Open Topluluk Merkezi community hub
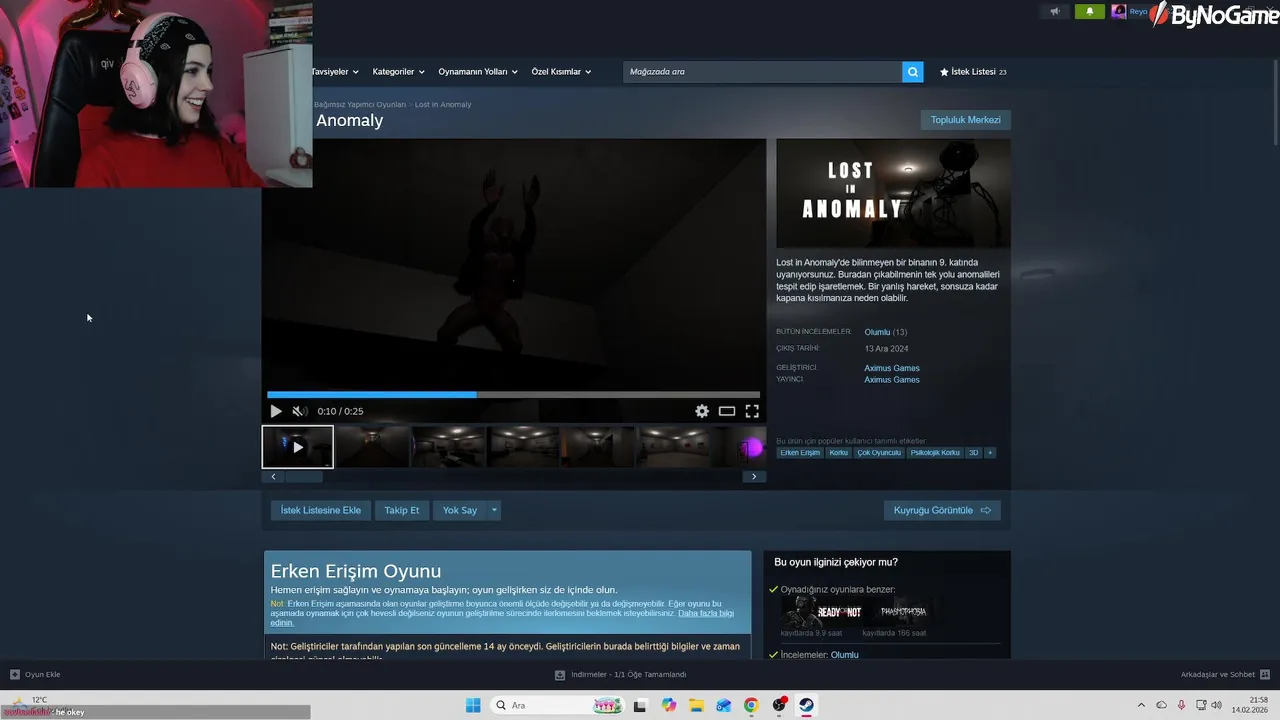This screenshot has width=1280, height=720. tap(965, 120)
